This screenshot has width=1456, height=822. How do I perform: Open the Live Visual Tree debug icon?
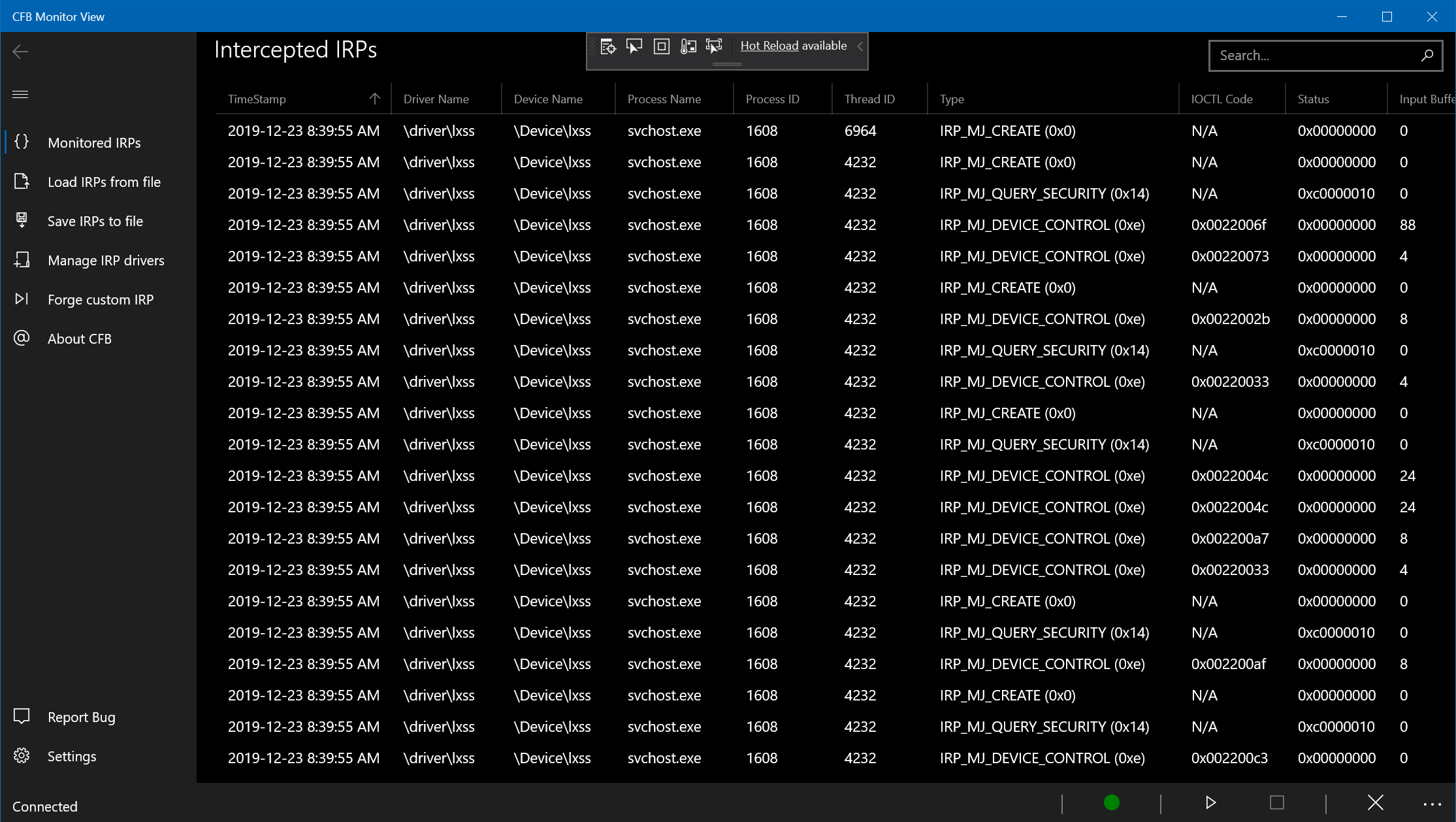608,46
